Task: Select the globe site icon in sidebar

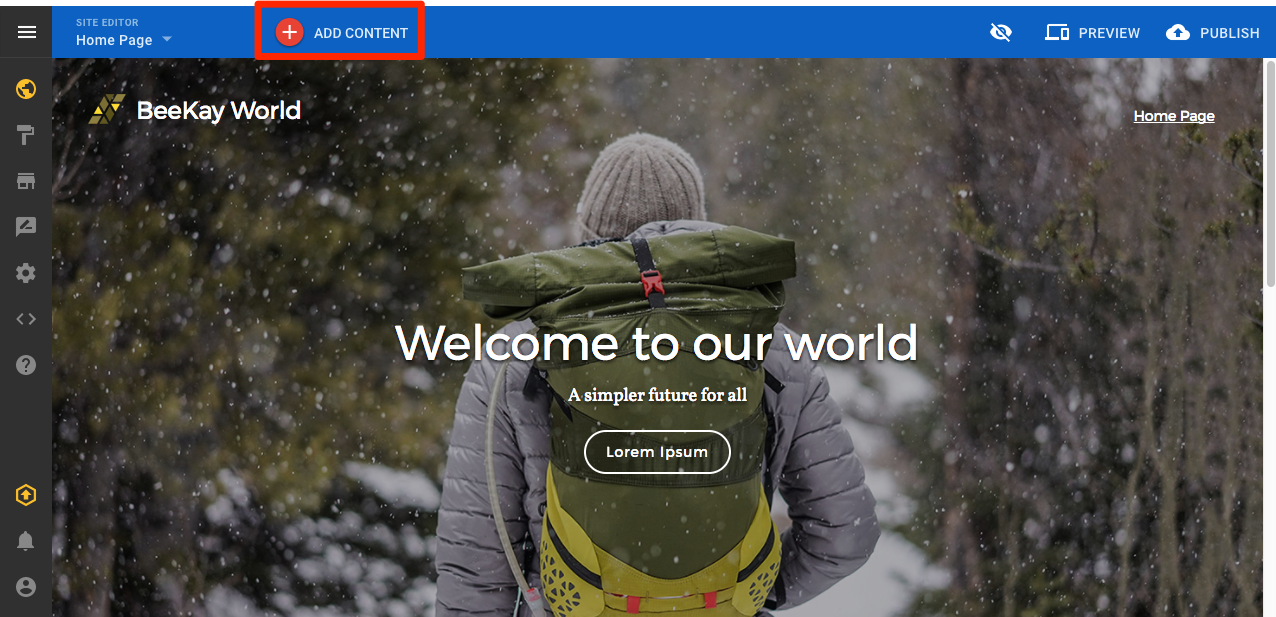Action: pyautogui.click(x=26, y=89)
